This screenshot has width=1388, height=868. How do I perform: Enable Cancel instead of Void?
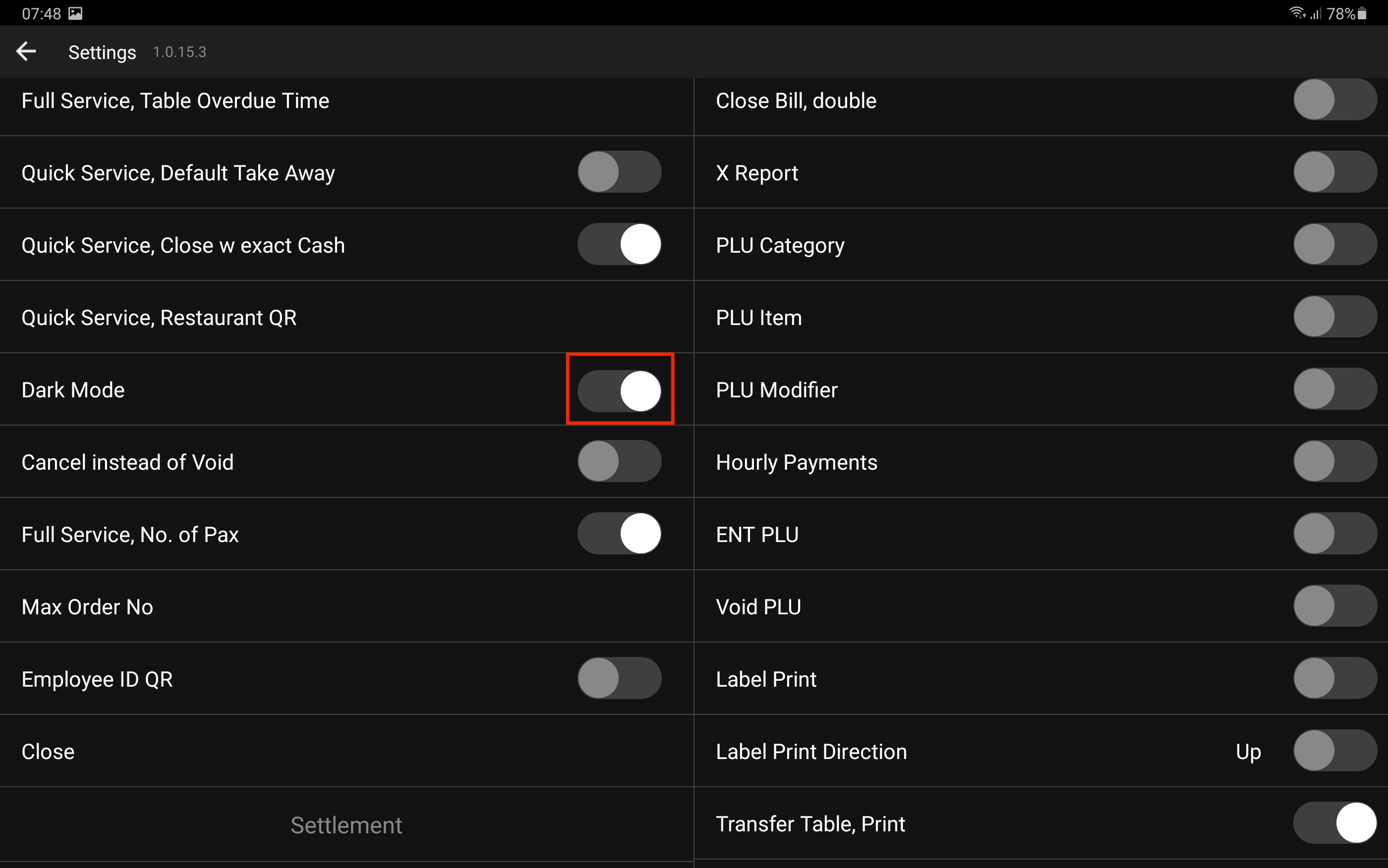coord(619,462)
